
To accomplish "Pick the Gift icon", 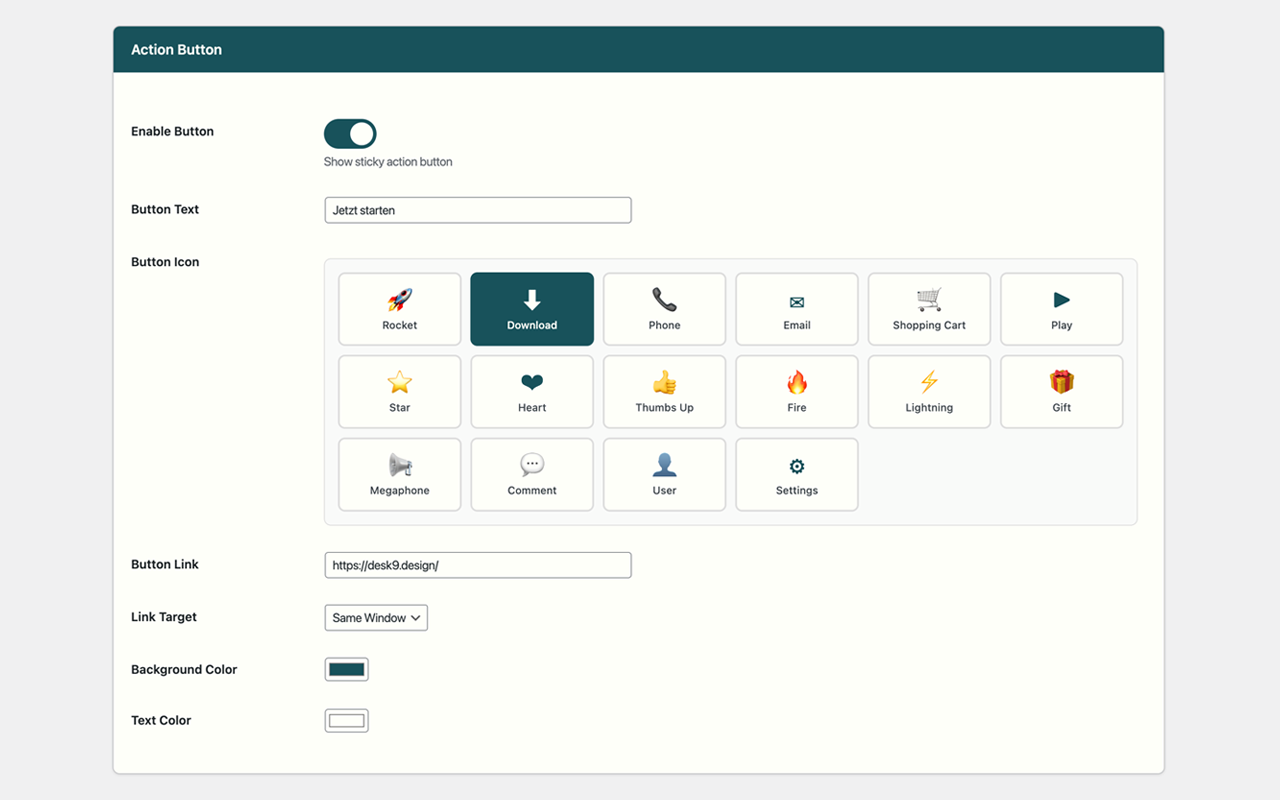I will pyautogui.click(x=1061, y=391).
